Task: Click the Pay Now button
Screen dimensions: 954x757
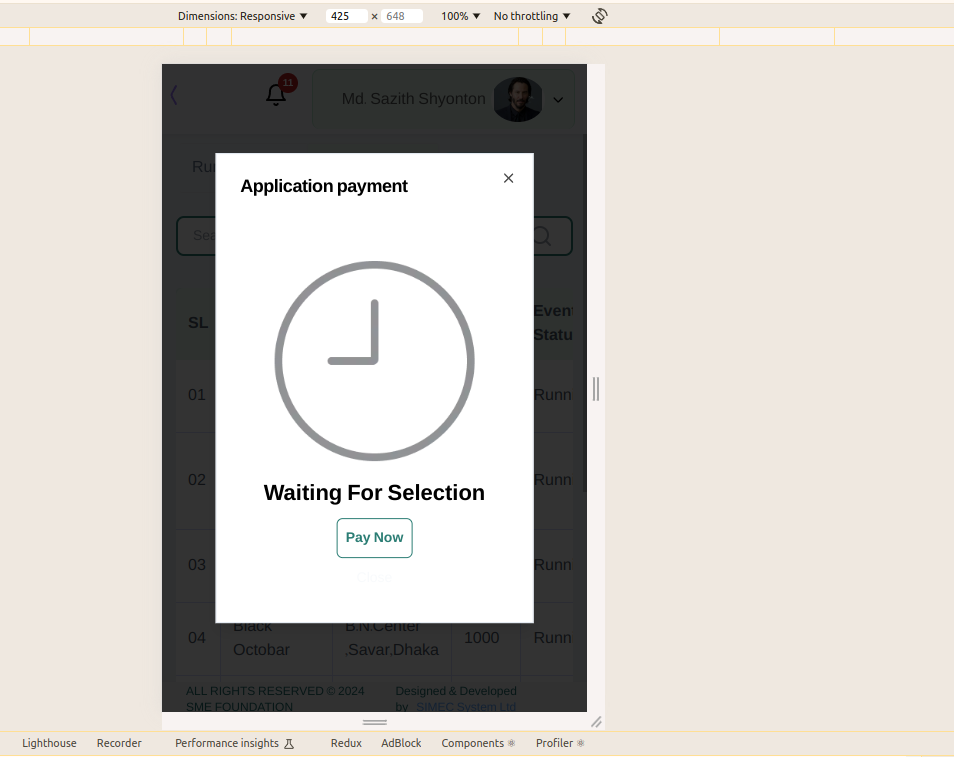Action: click(374, 538)
